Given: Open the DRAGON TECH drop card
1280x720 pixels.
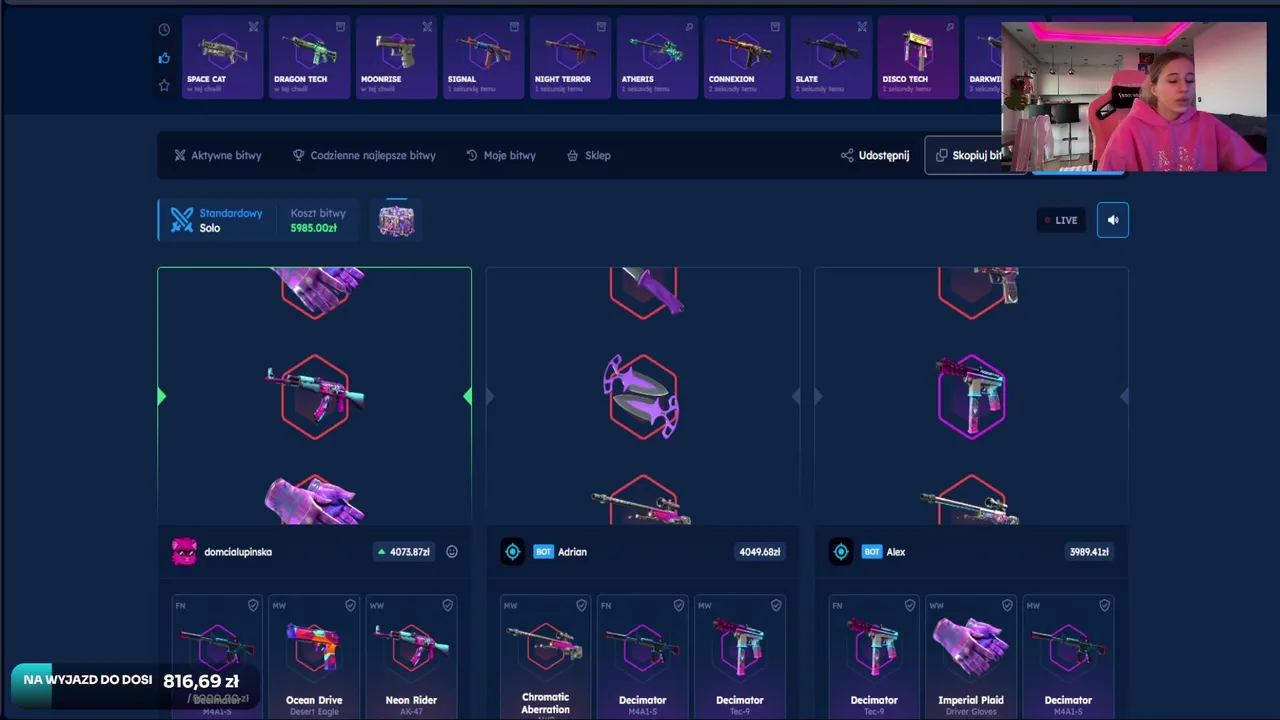Looking at the screenshot, I should point(309,58).
